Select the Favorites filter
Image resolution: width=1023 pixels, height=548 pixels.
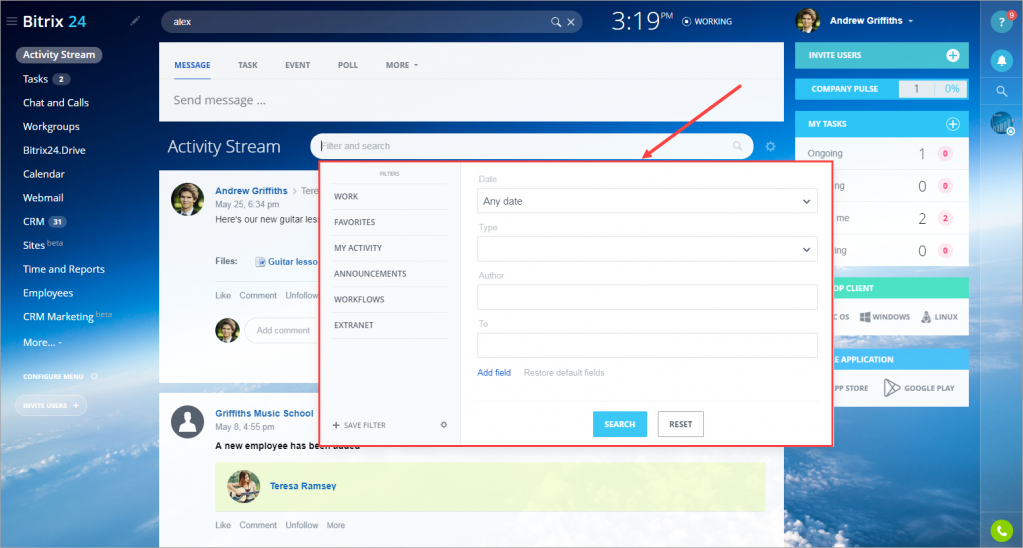tap(389, 222)
